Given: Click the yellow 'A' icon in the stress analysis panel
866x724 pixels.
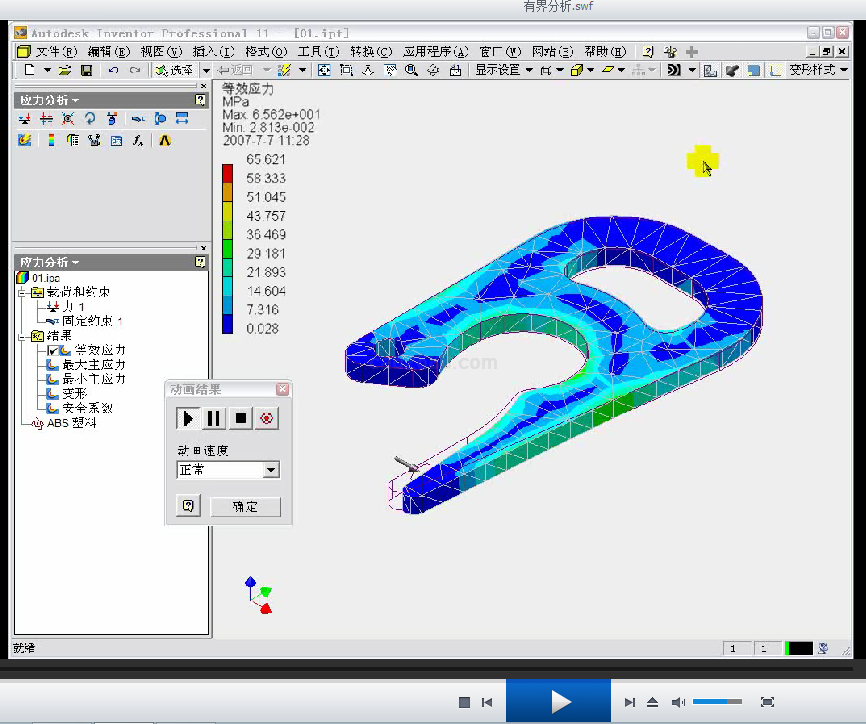Looking at the screenshot, I should pyautogui.click(x=165, y=141).
